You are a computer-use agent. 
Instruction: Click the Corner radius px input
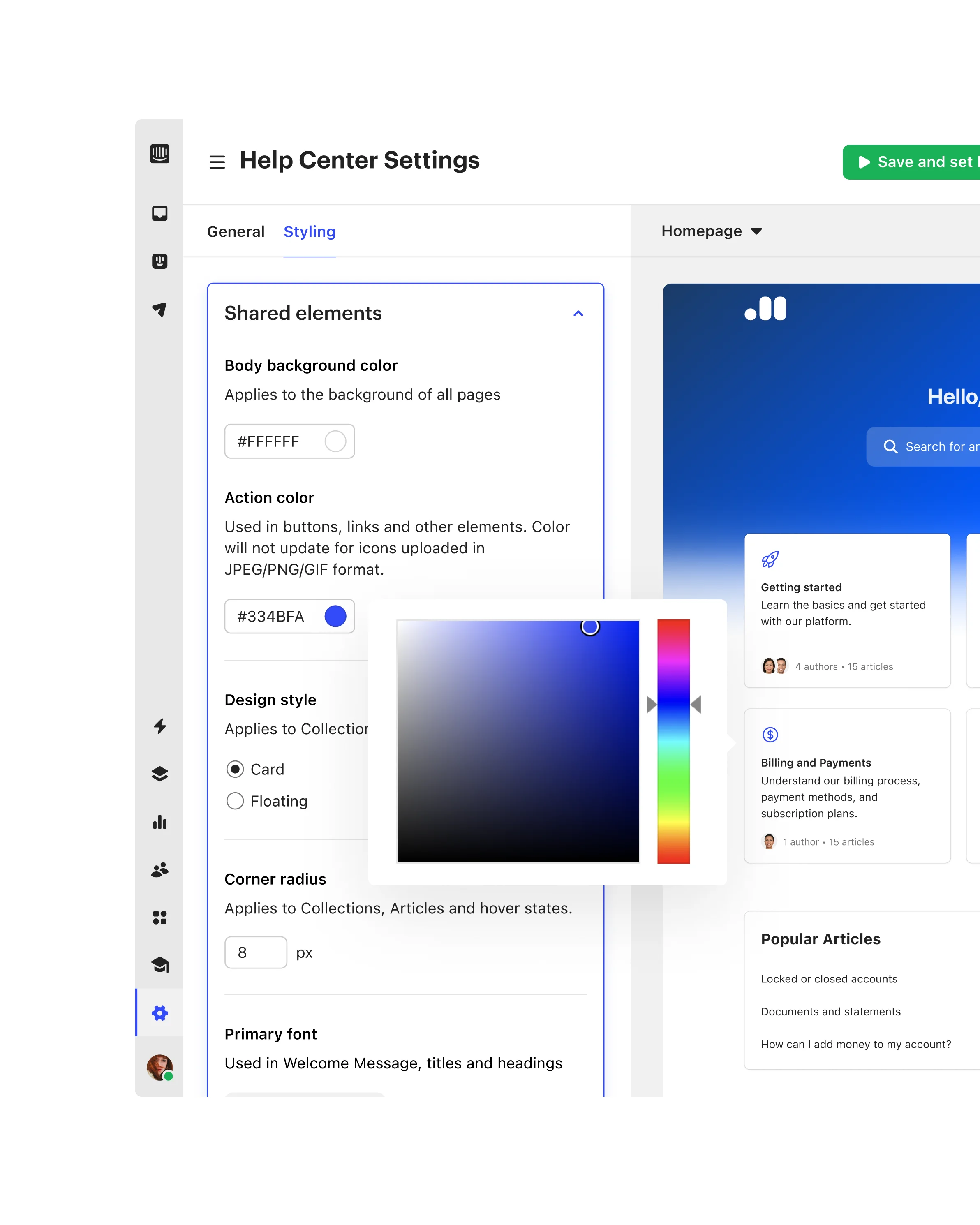point(256,953)
